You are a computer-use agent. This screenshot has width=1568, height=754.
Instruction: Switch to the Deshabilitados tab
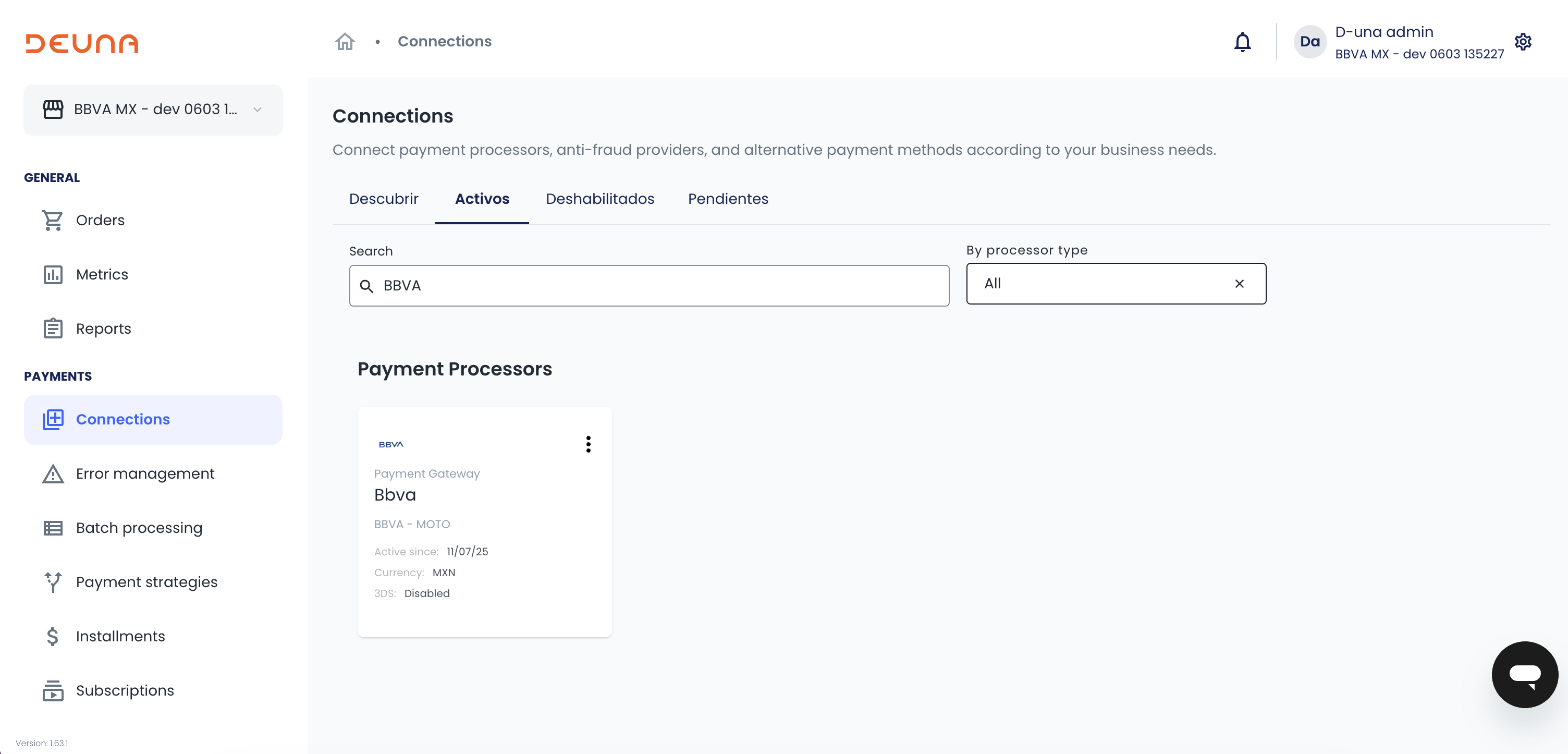point(599,199)
